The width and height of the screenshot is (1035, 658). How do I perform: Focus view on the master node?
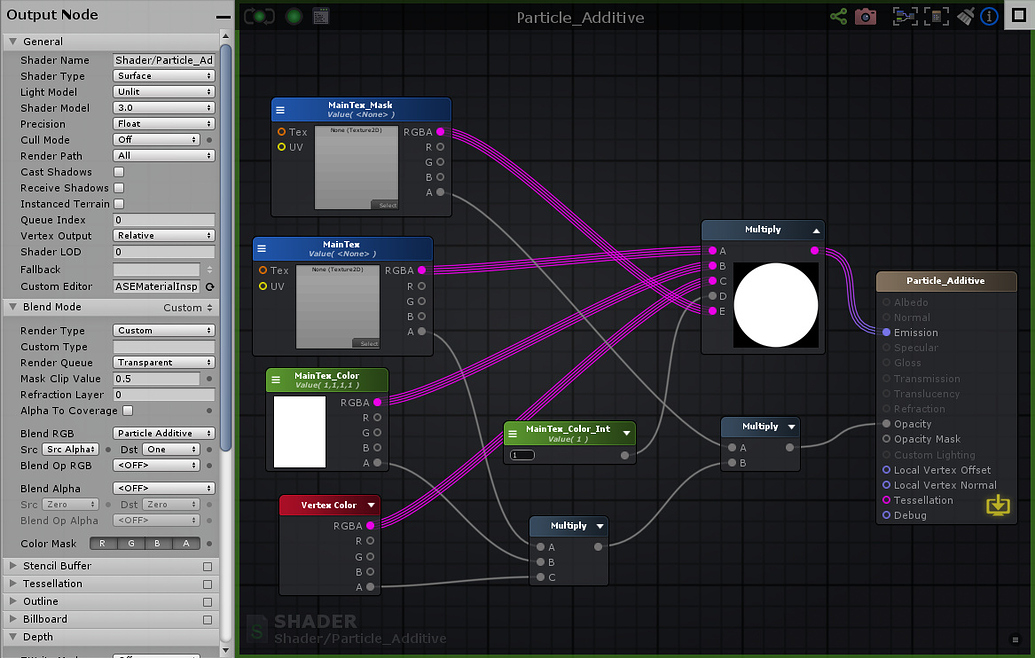(936, 16)
